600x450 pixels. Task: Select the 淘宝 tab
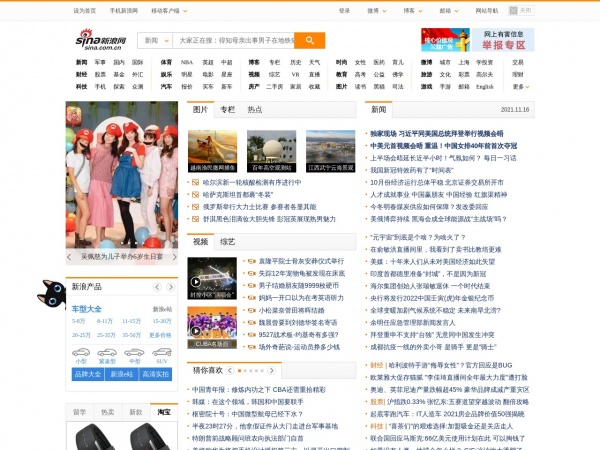pos(164,412)
